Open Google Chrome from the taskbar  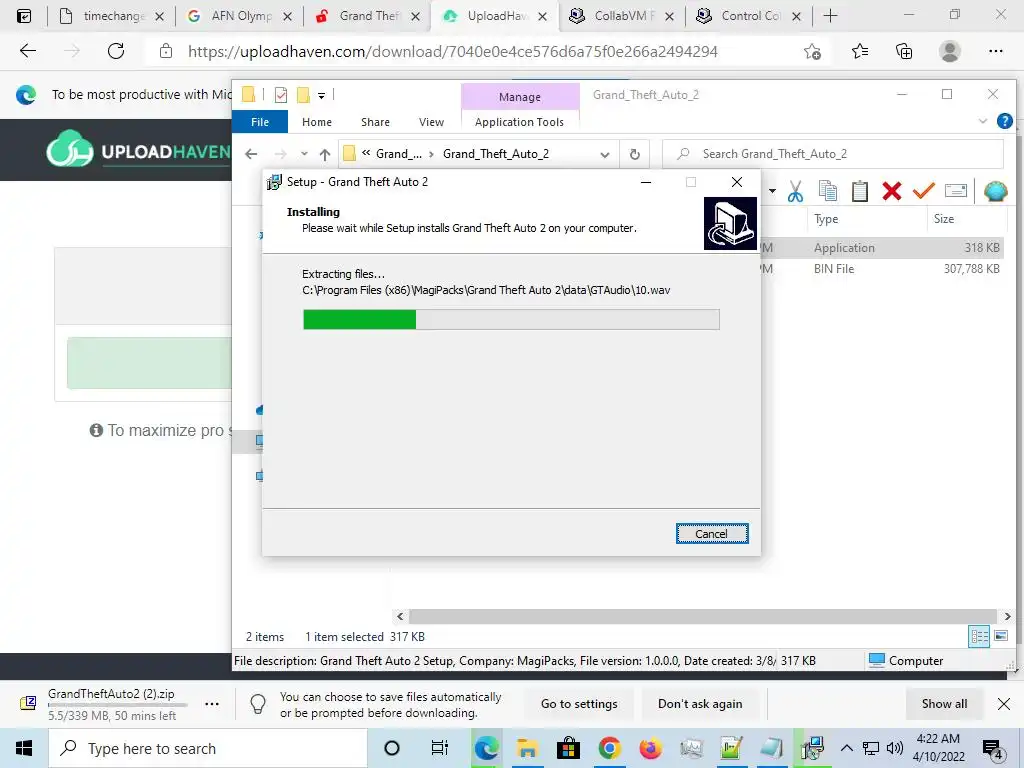(x=609, y=748)
